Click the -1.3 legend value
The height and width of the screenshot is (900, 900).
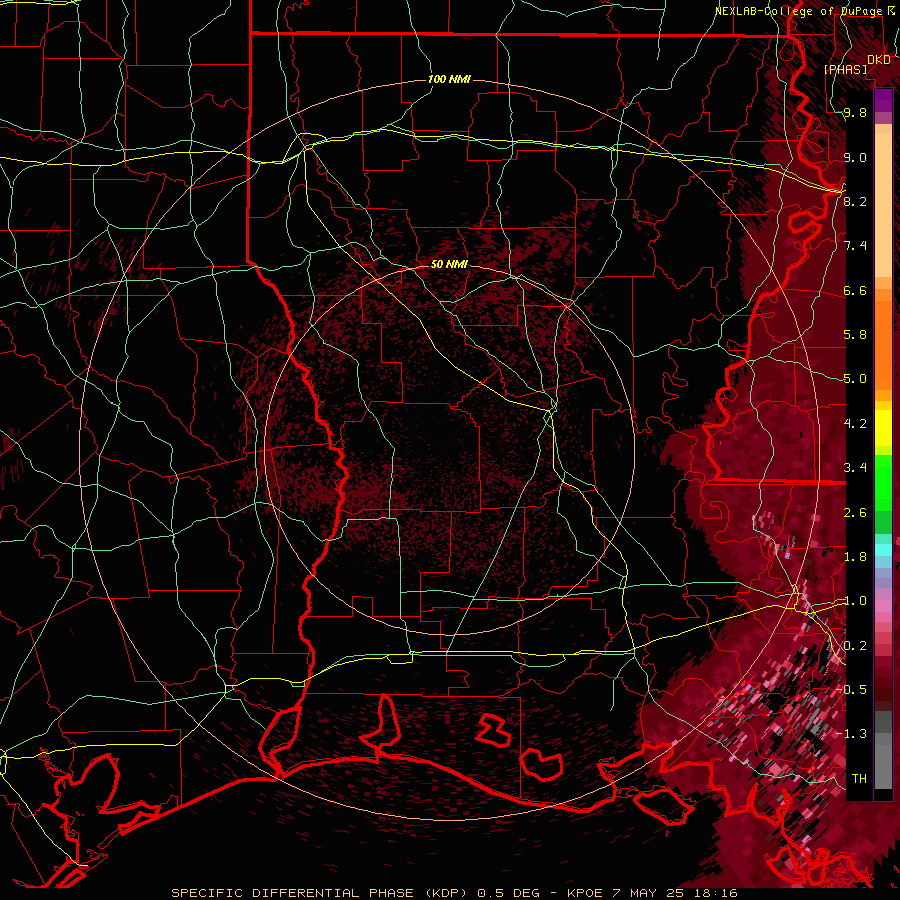tap(853, 734)
